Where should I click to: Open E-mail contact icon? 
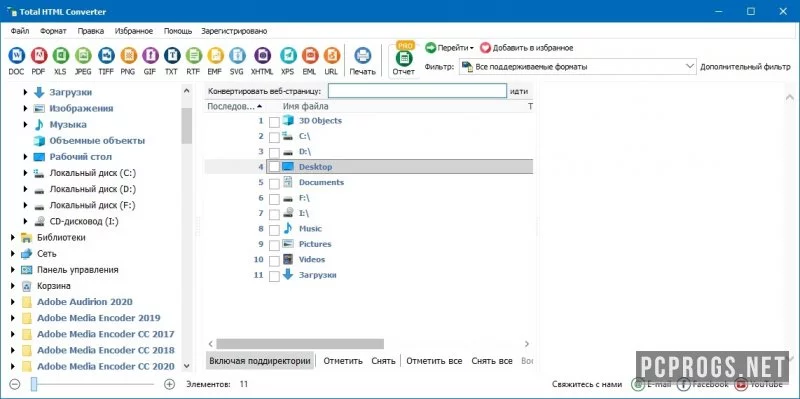[638, 384]
